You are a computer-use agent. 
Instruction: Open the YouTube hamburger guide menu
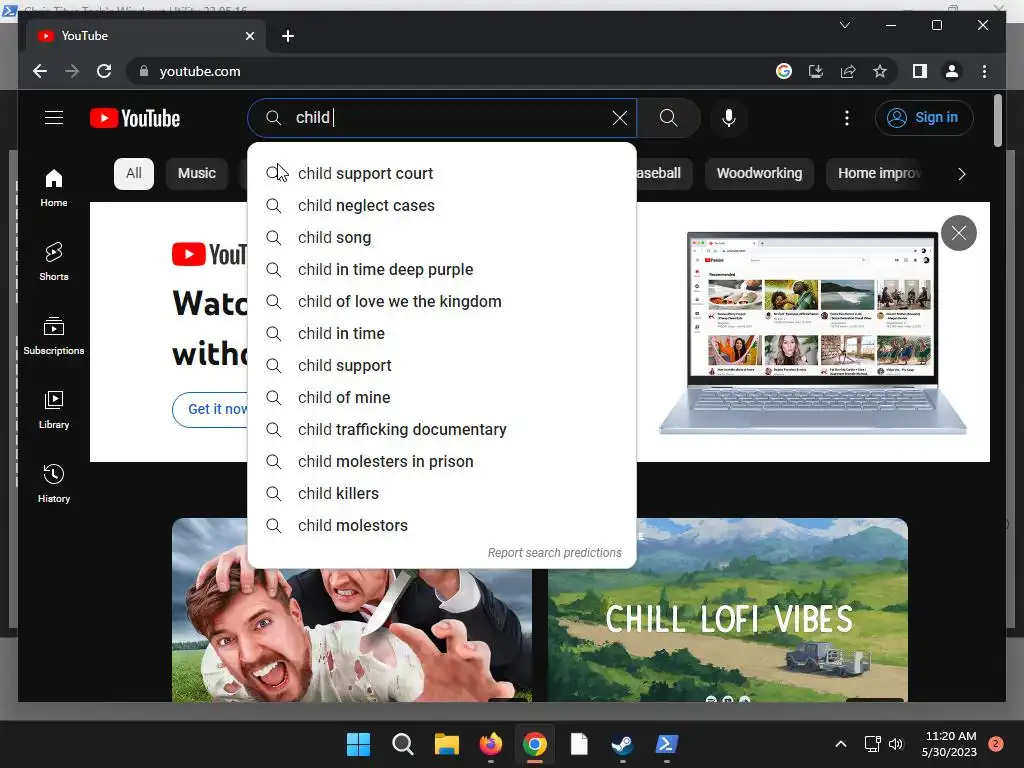pos(54,118)
